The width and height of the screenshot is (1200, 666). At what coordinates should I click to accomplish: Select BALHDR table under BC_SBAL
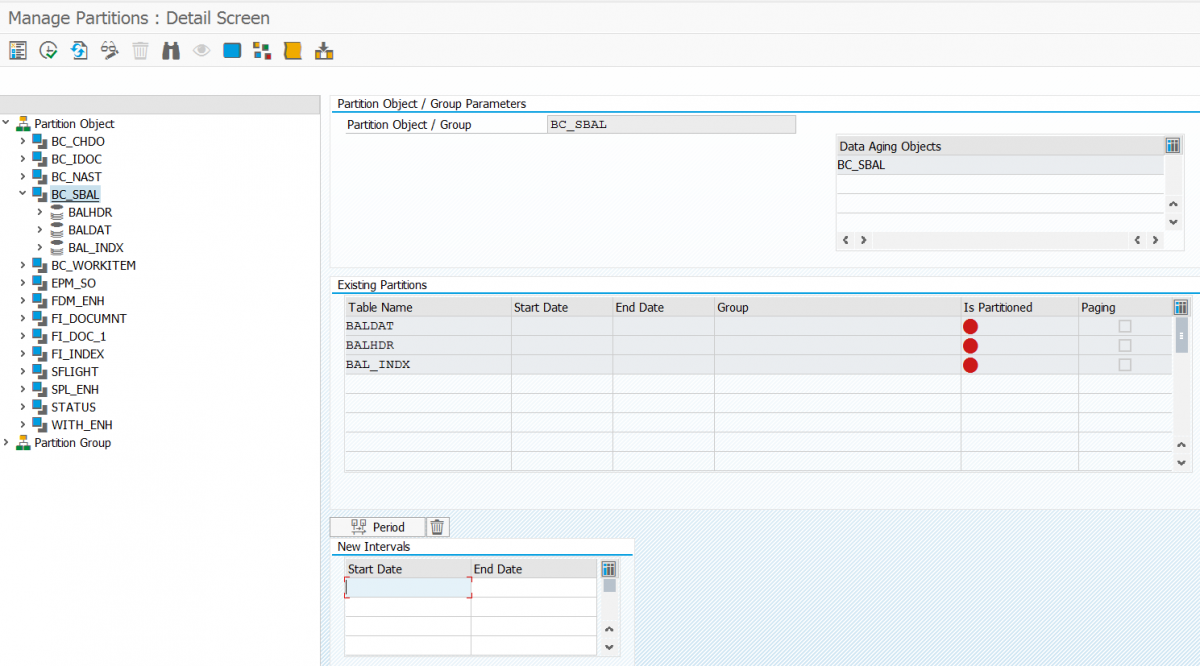point(90,212)
